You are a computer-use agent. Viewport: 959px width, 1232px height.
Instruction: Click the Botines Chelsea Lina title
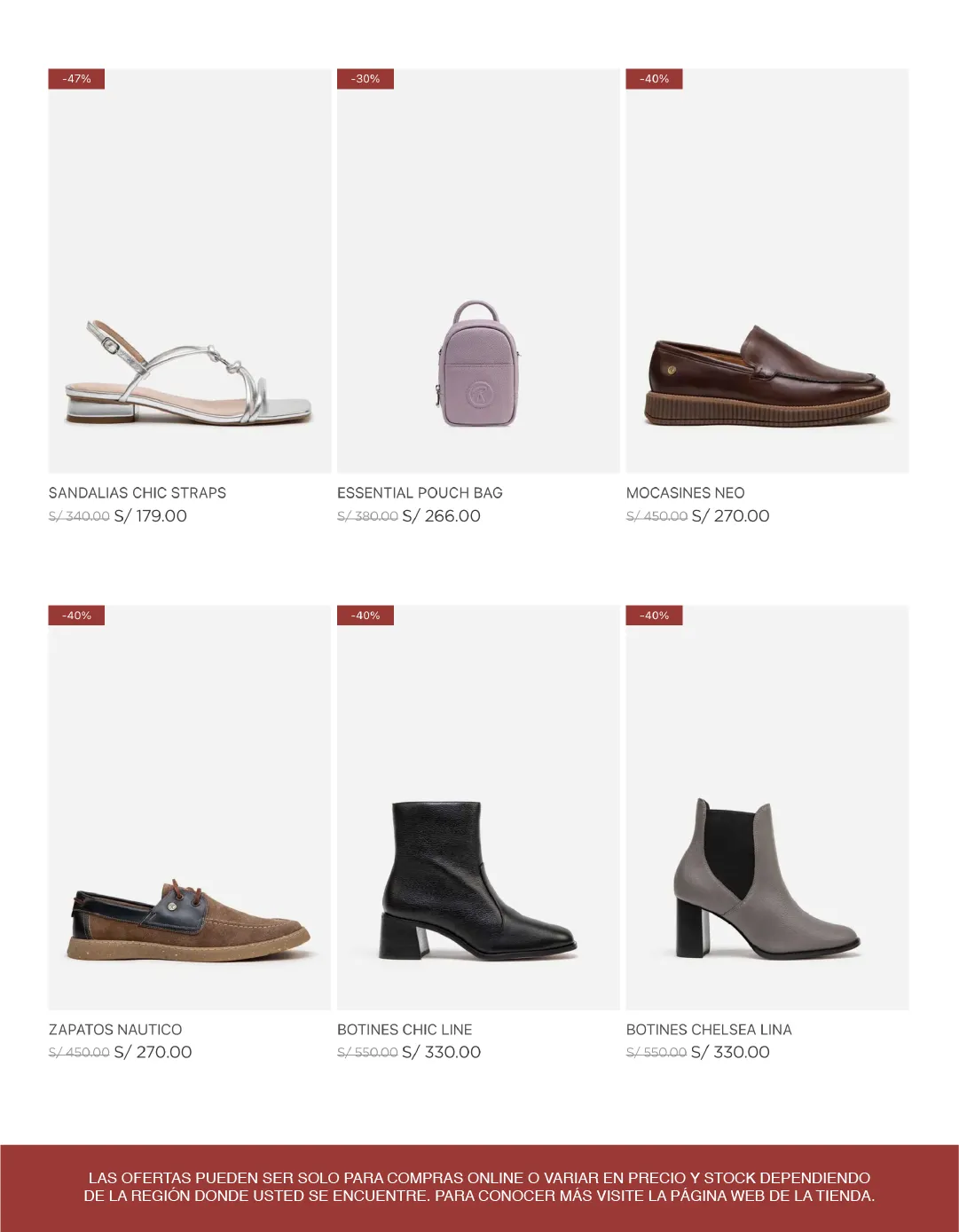(x=709, y=1030)
